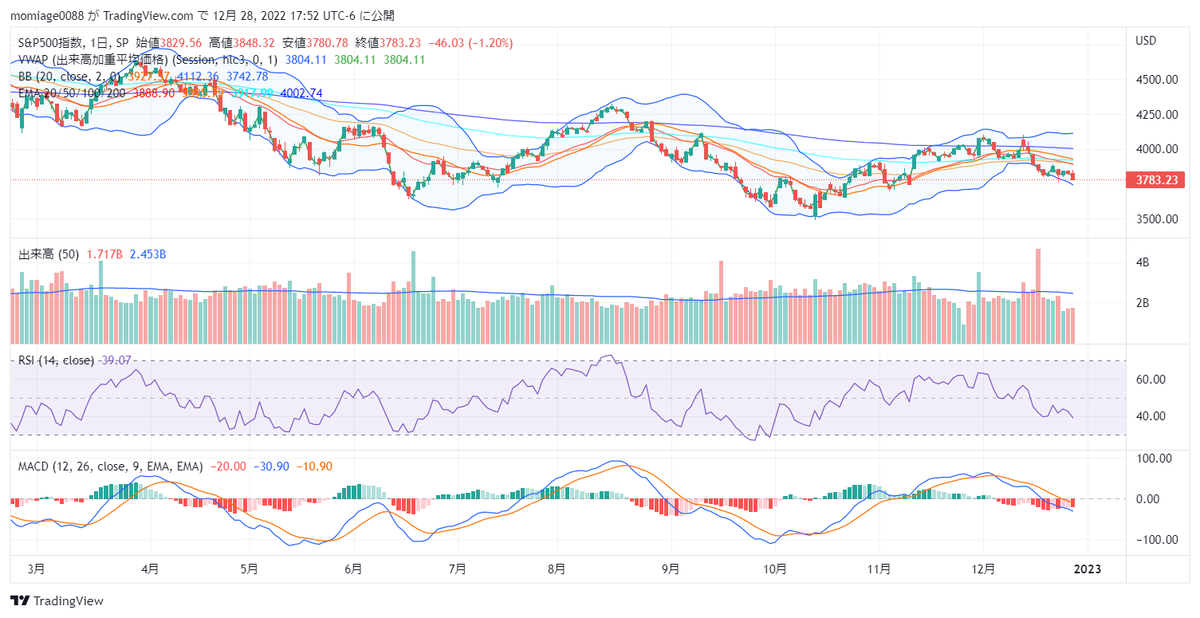The image size is (1200, 618).
Task: Click the 4月 time axis label
Action: point(150,568)
